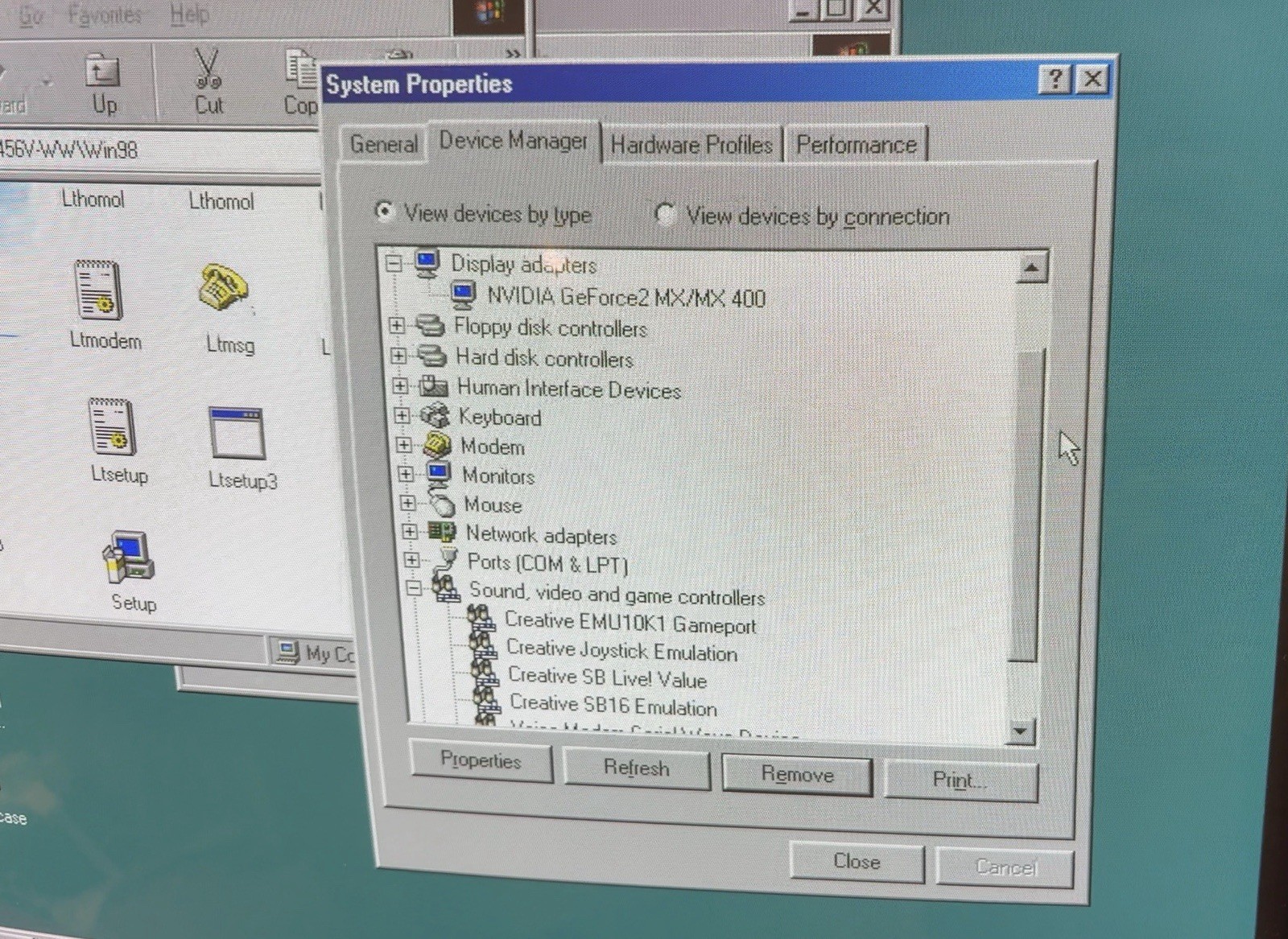This screenshot has width=1288, height=939.
Task: Expand the Floppy disk controllers branch
Action: tap(396, 325)
